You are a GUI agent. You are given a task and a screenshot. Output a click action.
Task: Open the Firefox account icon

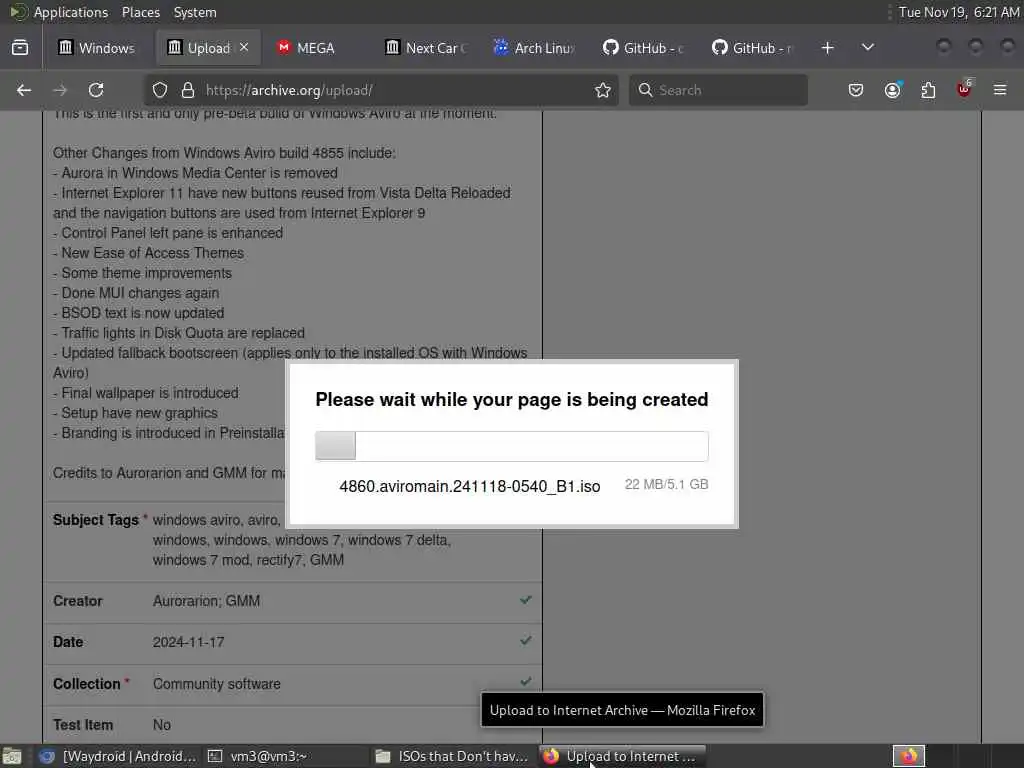click(x=893, y=90)
